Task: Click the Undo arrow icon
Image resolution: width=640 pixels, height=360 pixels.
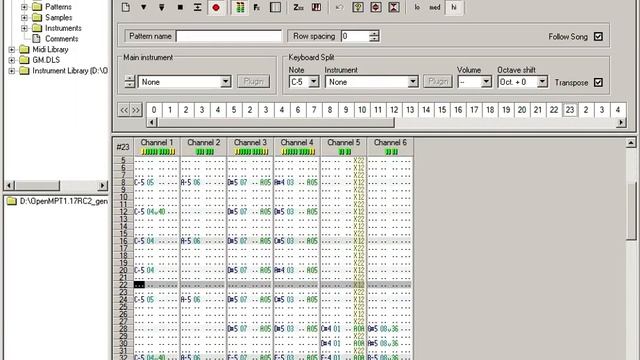Action: pyautogui.click(x=339, y=7)
